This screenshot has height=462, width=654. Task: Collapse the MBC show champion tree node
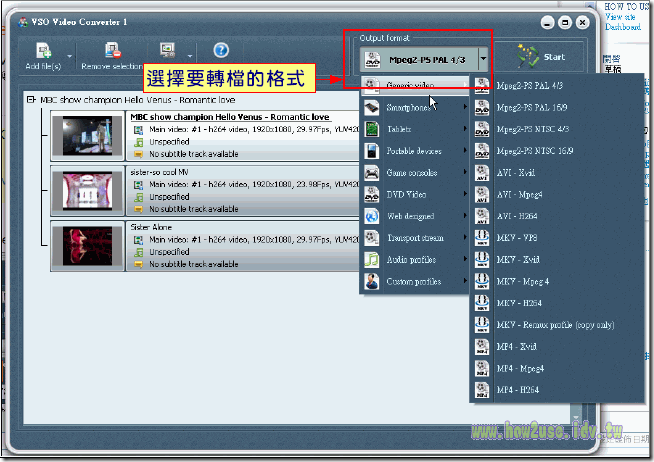pyautogui.click(x=31, y=100)
